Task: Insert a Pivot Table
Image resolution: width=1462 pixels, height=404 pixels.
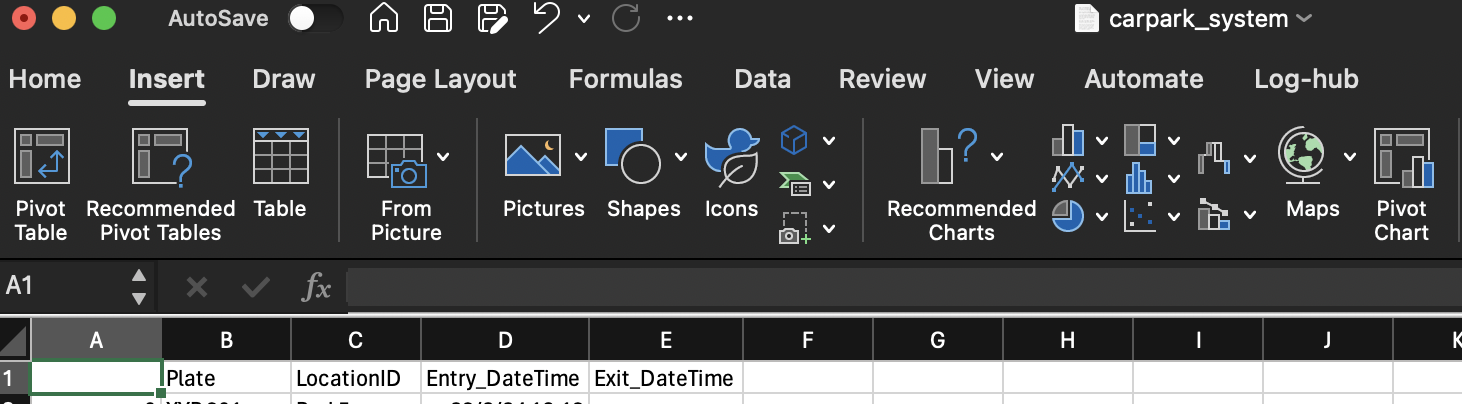Action: click(41, 185)
